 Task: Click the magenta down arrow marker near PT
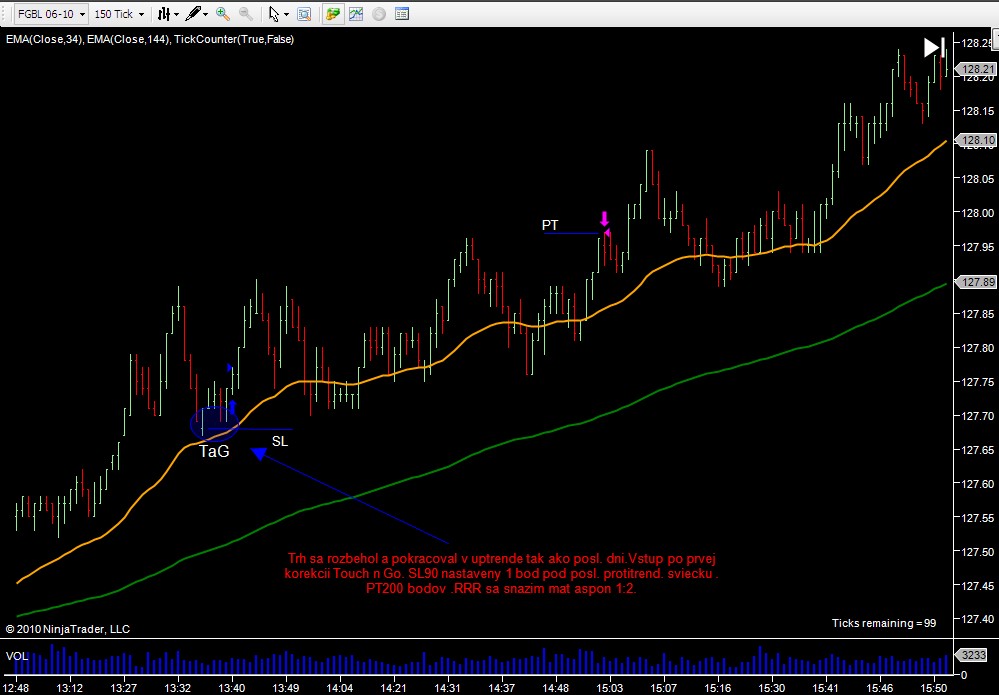[604, 219]
